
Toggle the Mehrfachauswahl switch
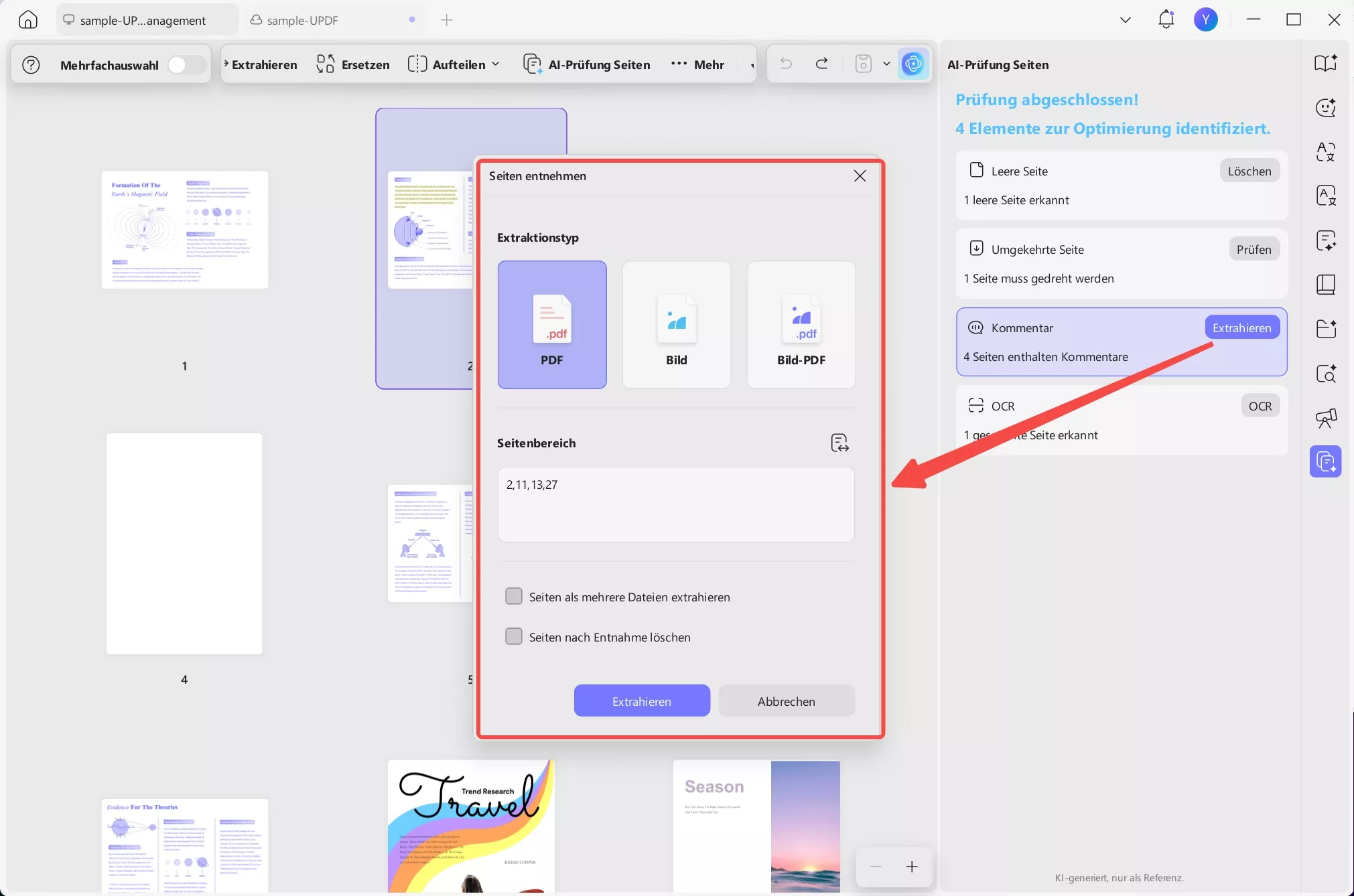[186, 65]
